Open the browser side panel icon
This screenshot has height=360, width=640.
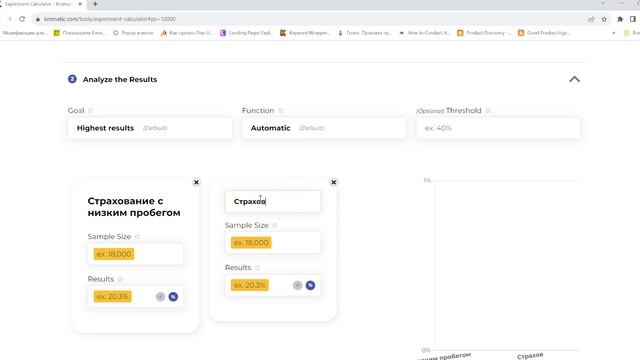(633, 19)
